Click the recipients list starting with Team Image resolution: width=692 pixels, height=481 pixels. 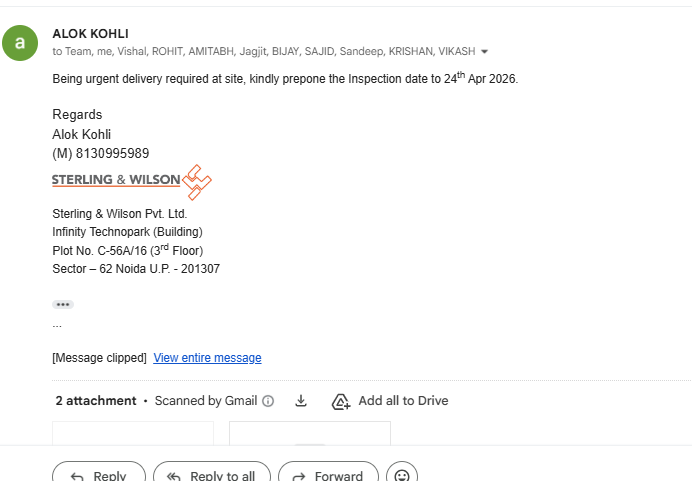point(264,52)
